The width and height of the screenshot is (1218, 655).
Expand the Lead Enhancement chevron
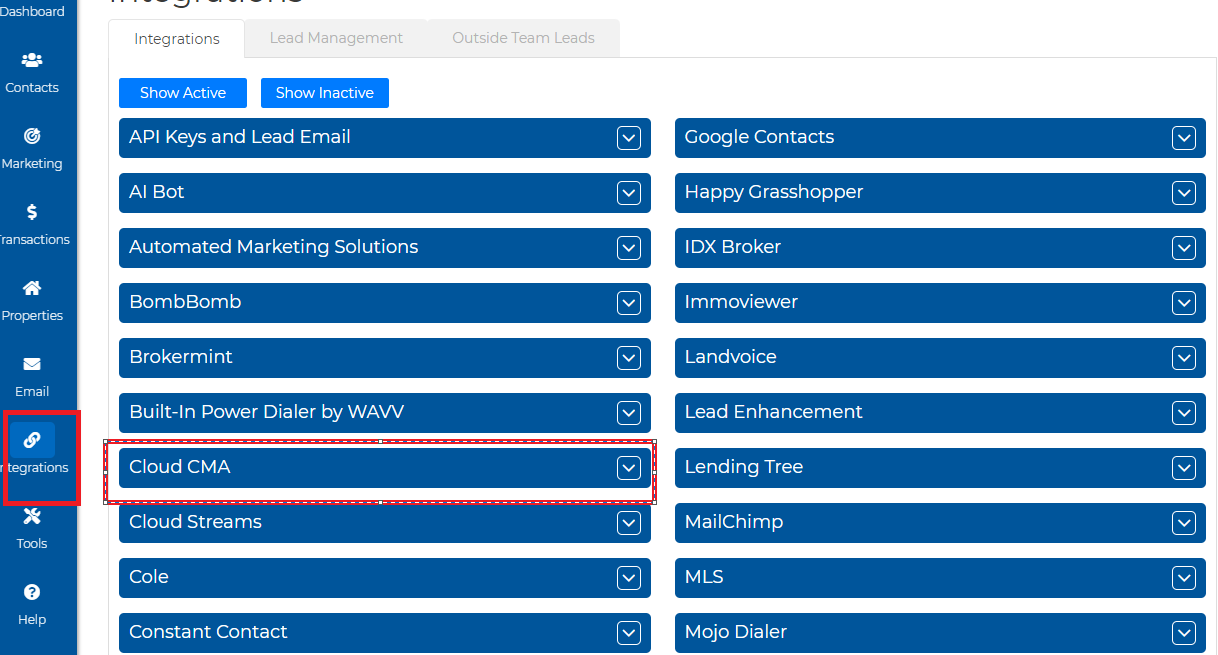[1184, 413]
